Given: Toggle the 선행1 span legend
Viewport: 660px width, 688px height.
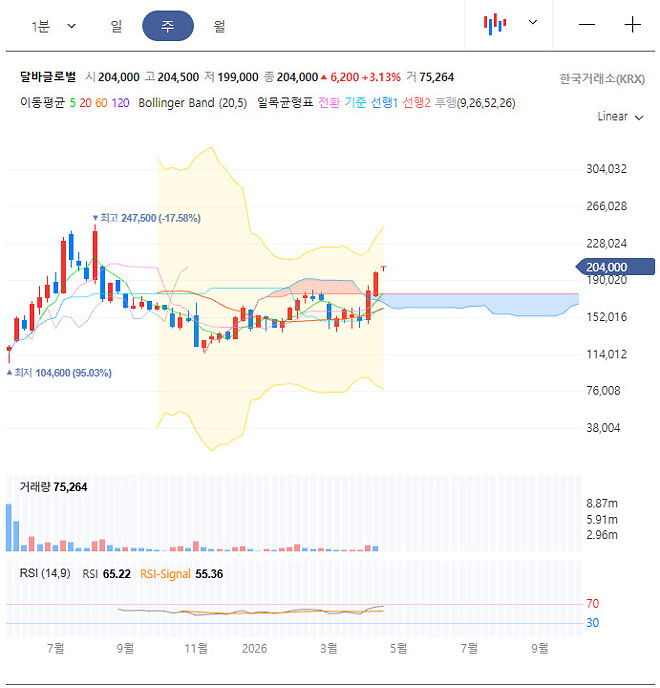Looking at the screenshot, I should 384,103.
